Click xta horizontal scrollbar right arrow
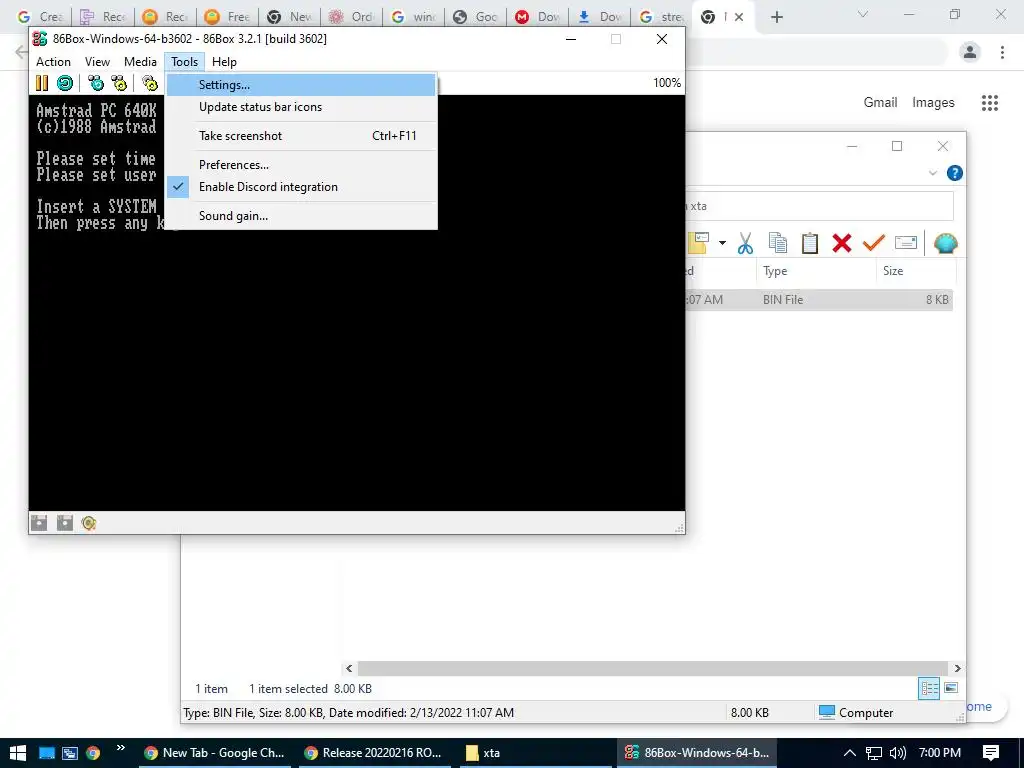1024x768 pixels. pyautogui.click(x=957, y=668)
